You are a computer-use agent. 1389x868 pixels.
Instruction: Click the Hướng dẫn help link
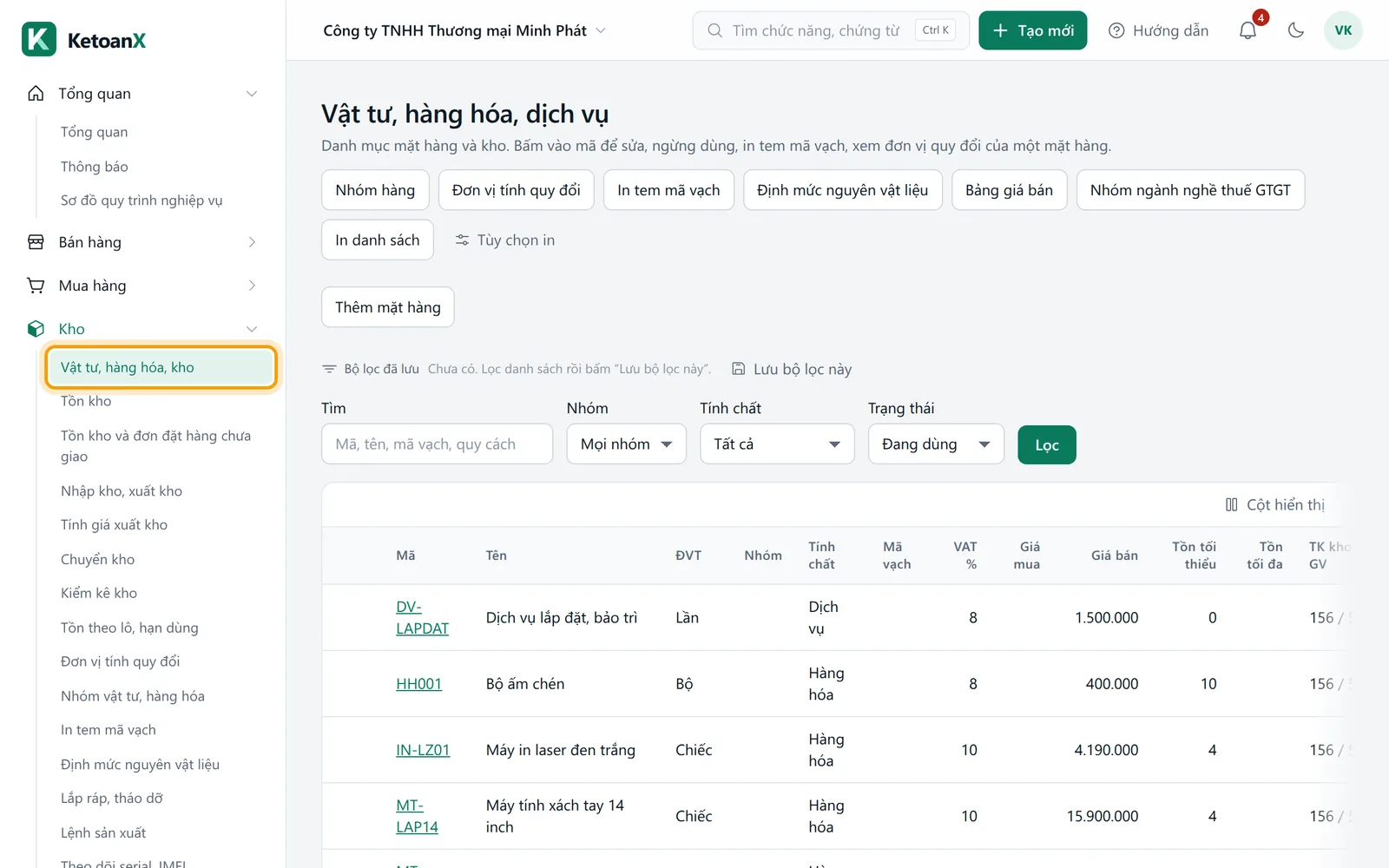pyautogui.click(x=1159, y=30)
